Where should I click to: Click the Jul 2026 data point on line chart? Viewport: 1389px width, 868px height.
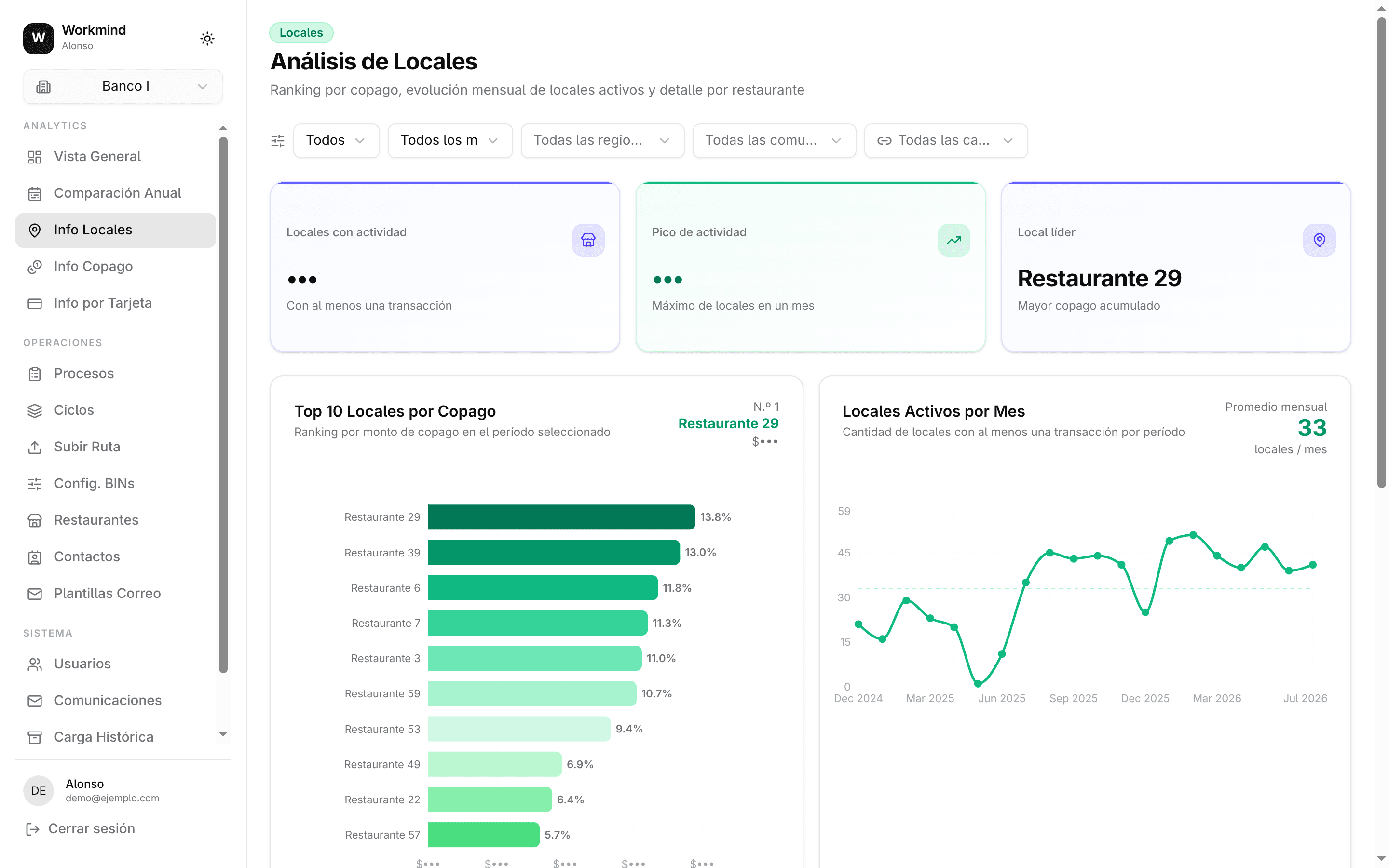pos(1313,565)
